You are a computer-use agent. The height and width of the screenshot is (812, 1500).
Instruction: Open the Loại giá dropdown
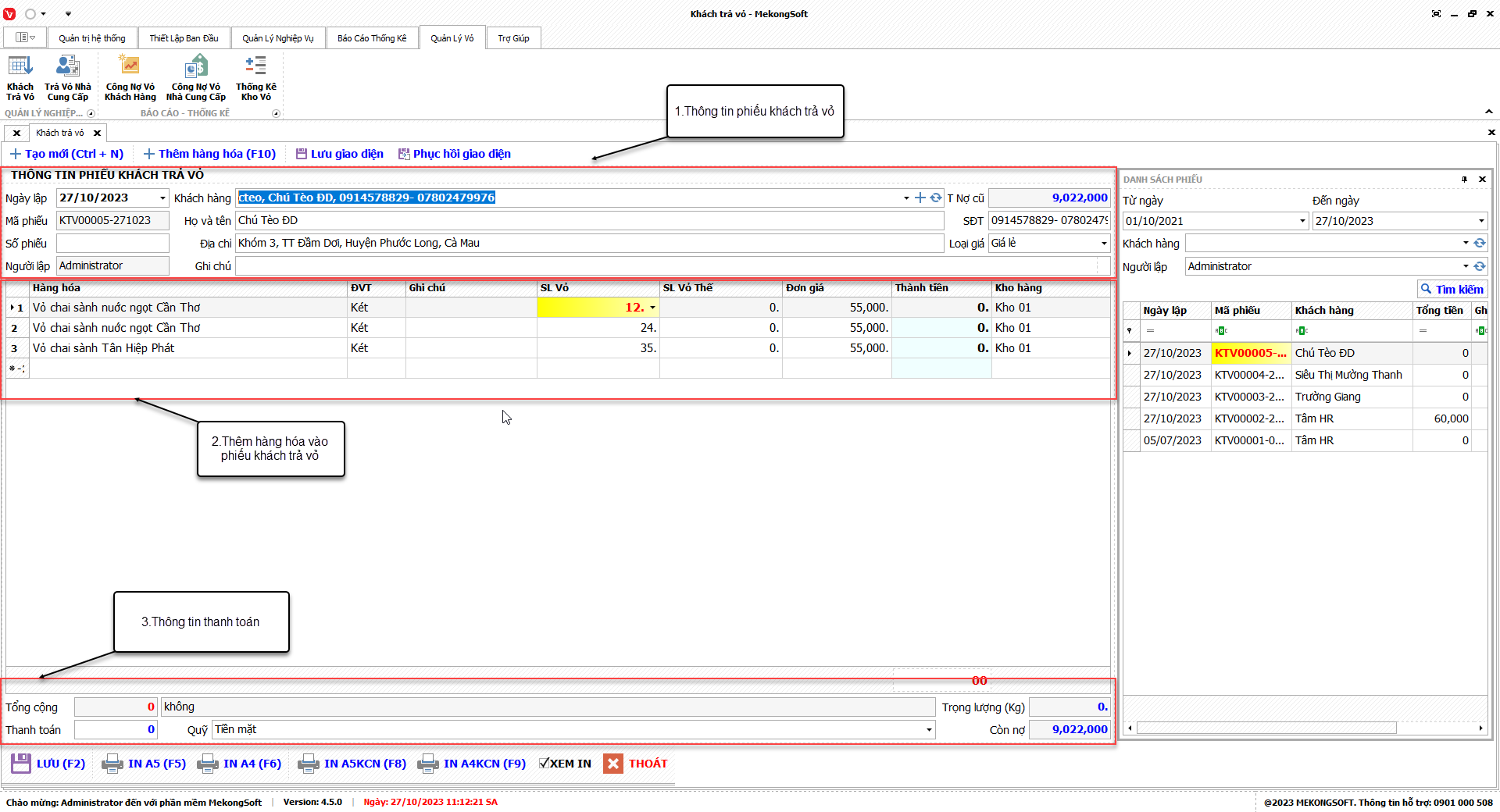[1103, 244]
